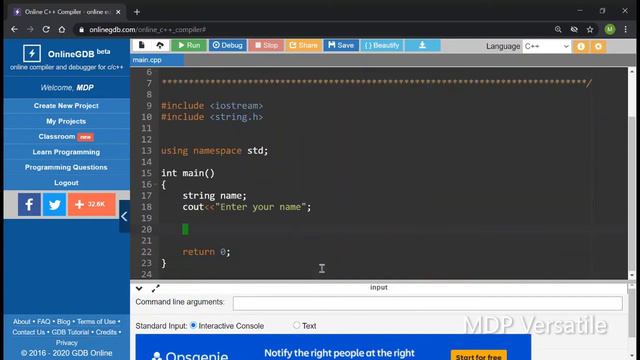This screenshot has height=360, width=640.
Task: Open Privacy footer link
Action: pos(67,343)
